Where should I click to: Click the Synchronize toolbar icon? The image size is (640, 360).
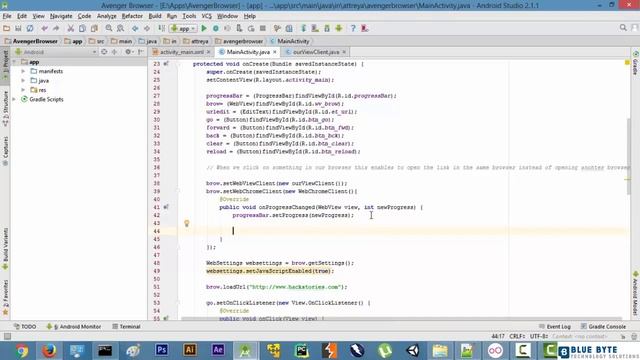coord(30,29)
